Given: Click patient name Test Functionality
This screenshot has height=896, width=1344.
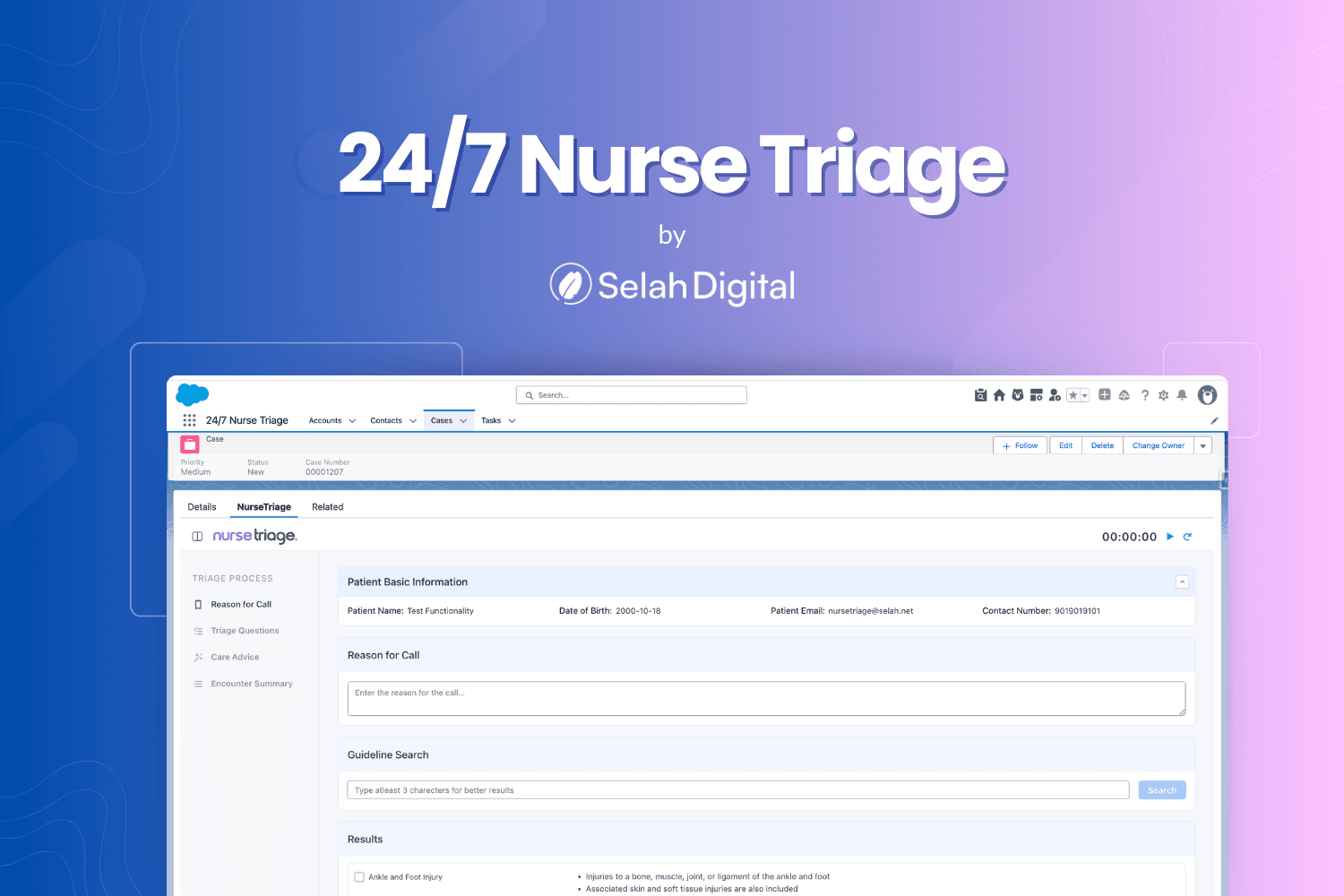Looking at the screenshot, I should click(x=440, y=611).
